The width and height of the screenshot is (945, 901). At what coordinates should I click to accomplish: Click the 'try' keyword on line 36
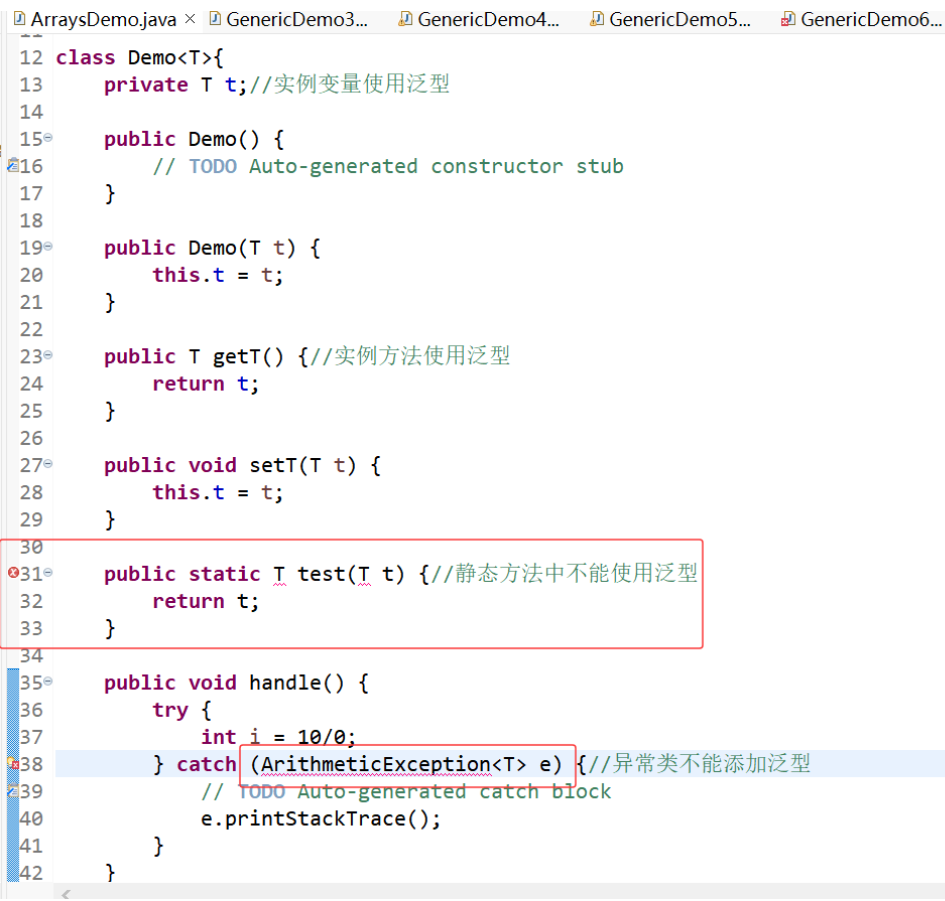pyautogui.click(x=170, y=711)
